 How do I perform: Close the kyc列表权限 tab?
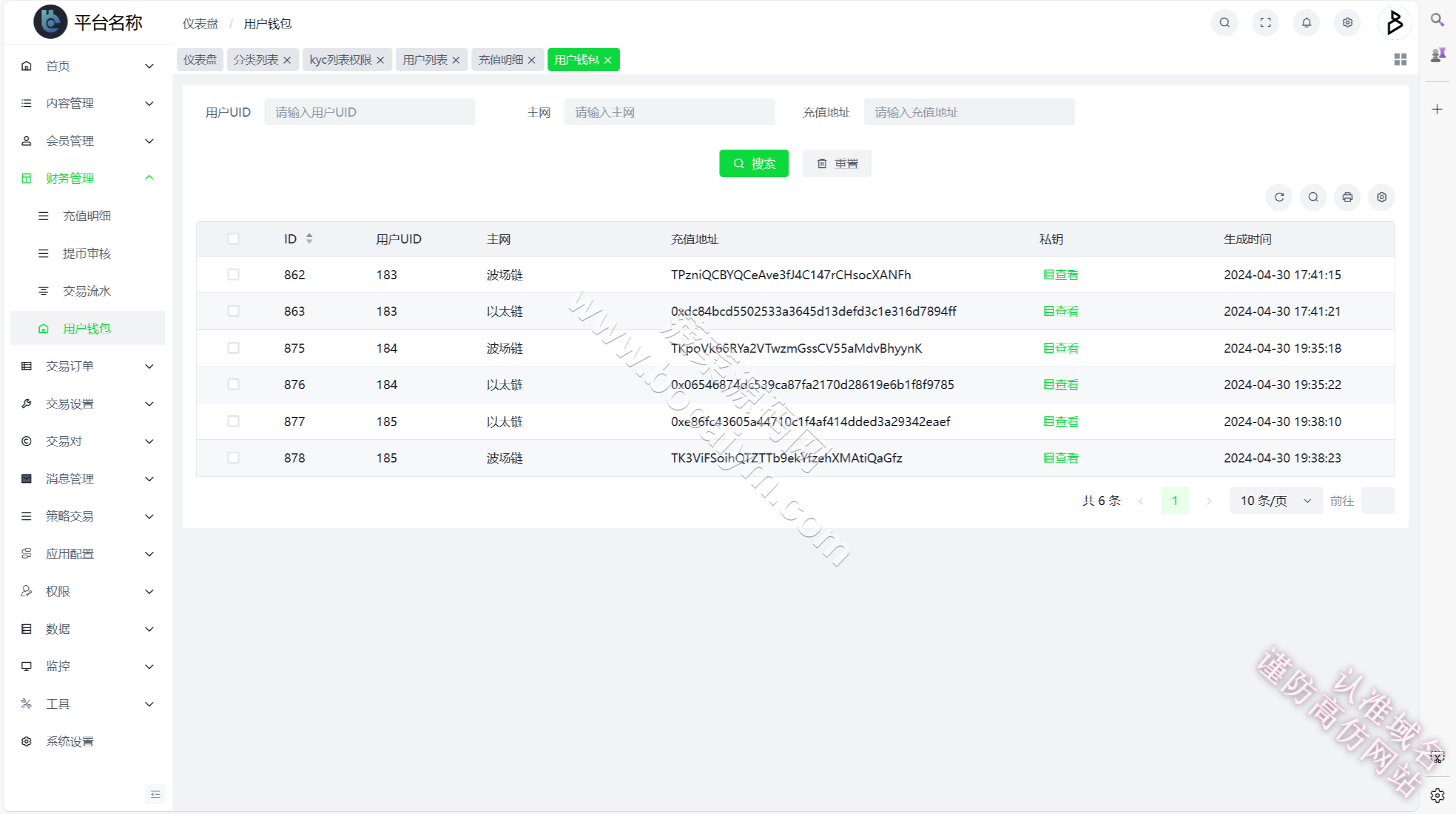pos(380,60)
